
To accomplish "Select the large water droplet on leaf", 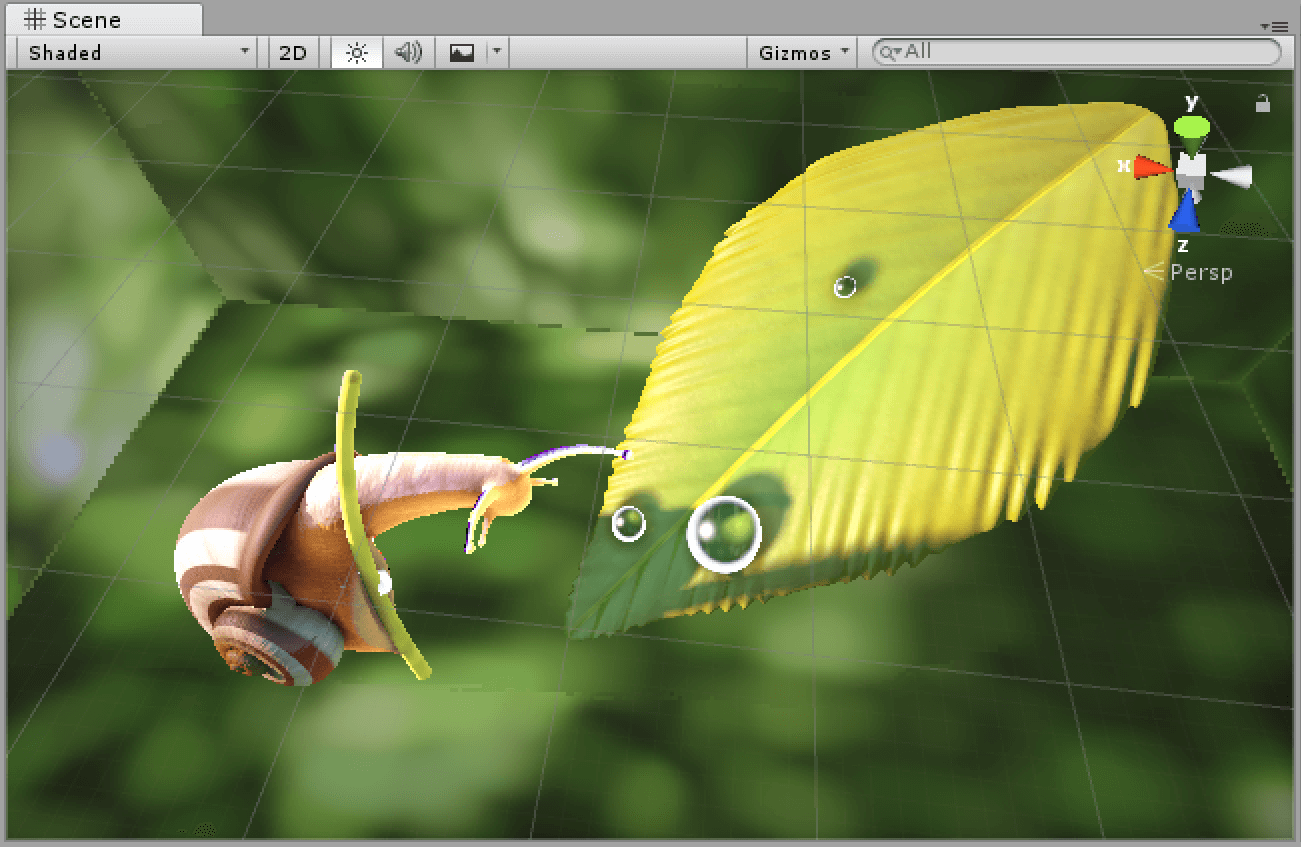I will click(x=724, y=534).
